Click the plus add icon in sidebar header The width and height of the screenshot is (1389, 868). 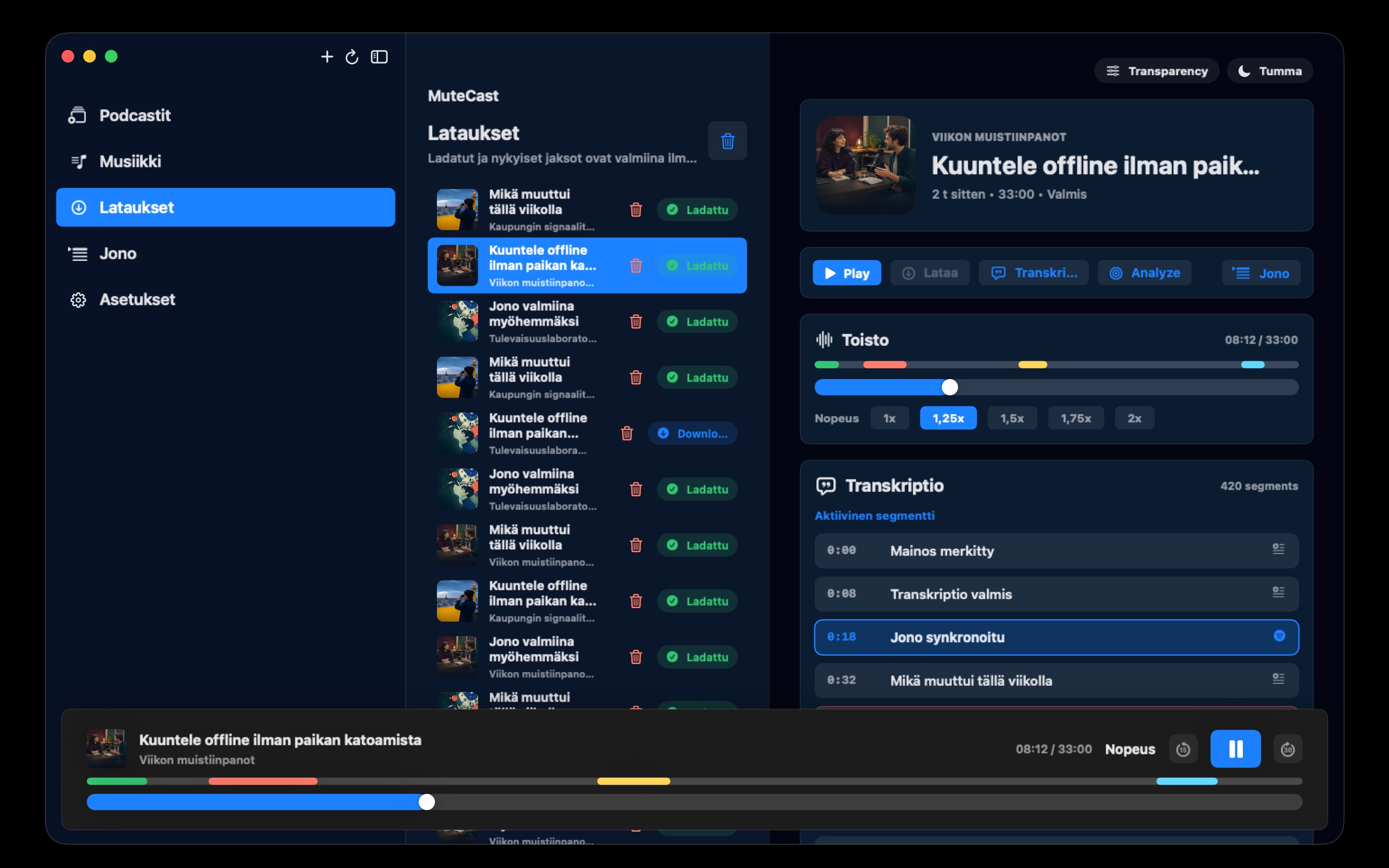point(327,56)
